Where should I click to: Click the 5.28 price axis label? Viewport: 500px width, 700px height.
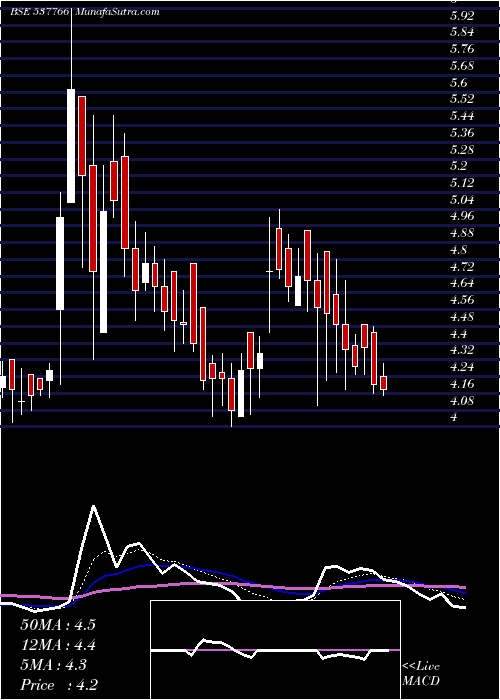click(462, 149)
